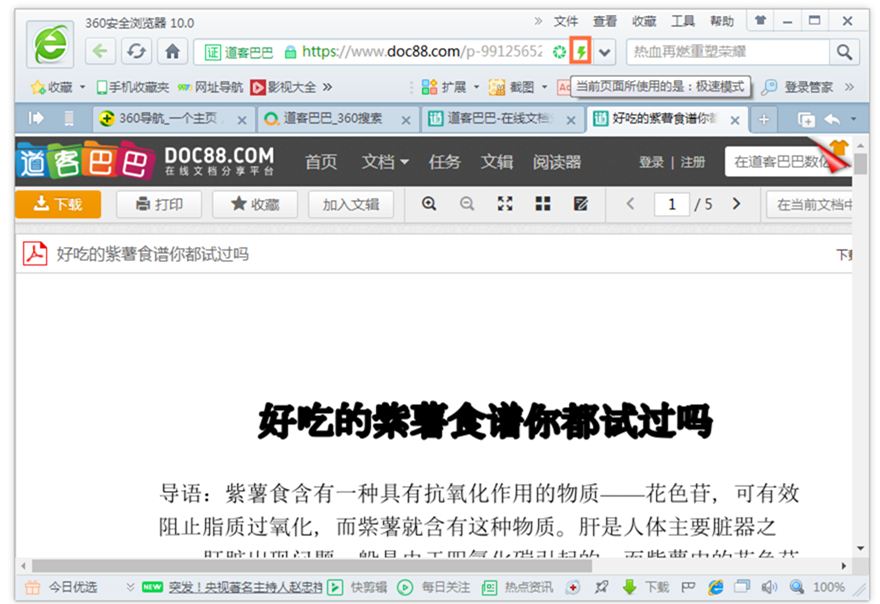Close the 好吃的紫薯食谱 tab
Image resolution: width=880 pixels, height=604 pixels.
[735, 120]
